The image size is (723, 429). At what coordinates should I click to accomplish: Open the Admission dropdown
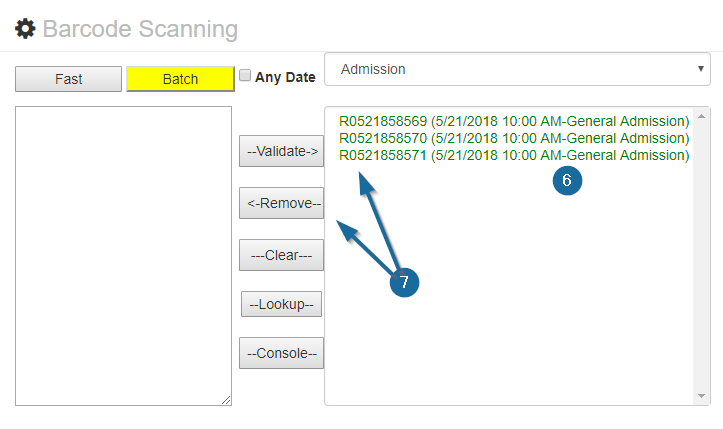517,69
